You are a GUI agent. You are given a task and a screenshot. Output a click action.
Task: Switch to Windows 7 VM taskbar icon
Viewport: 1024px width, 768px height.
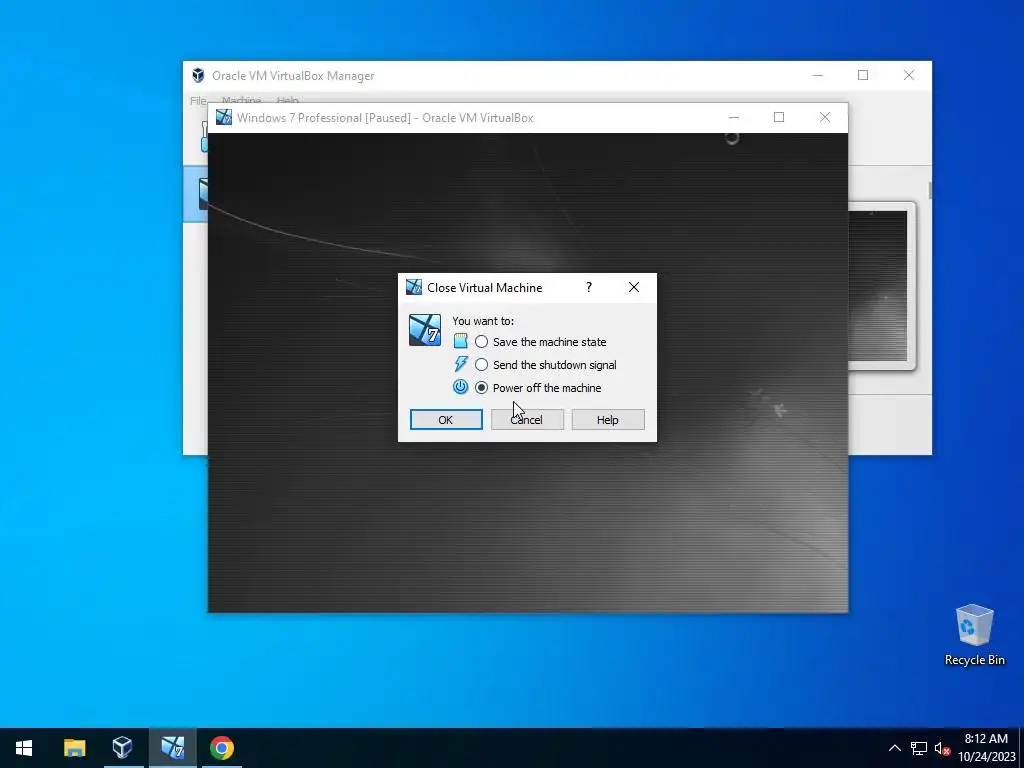coord(172,748)
